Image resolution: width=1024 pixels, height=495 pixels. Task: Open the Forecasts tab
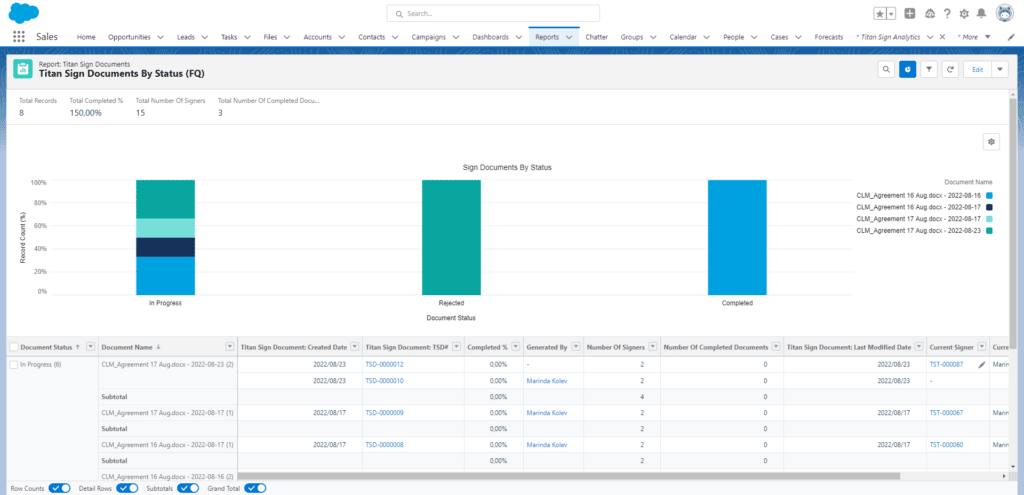(828, 36)
